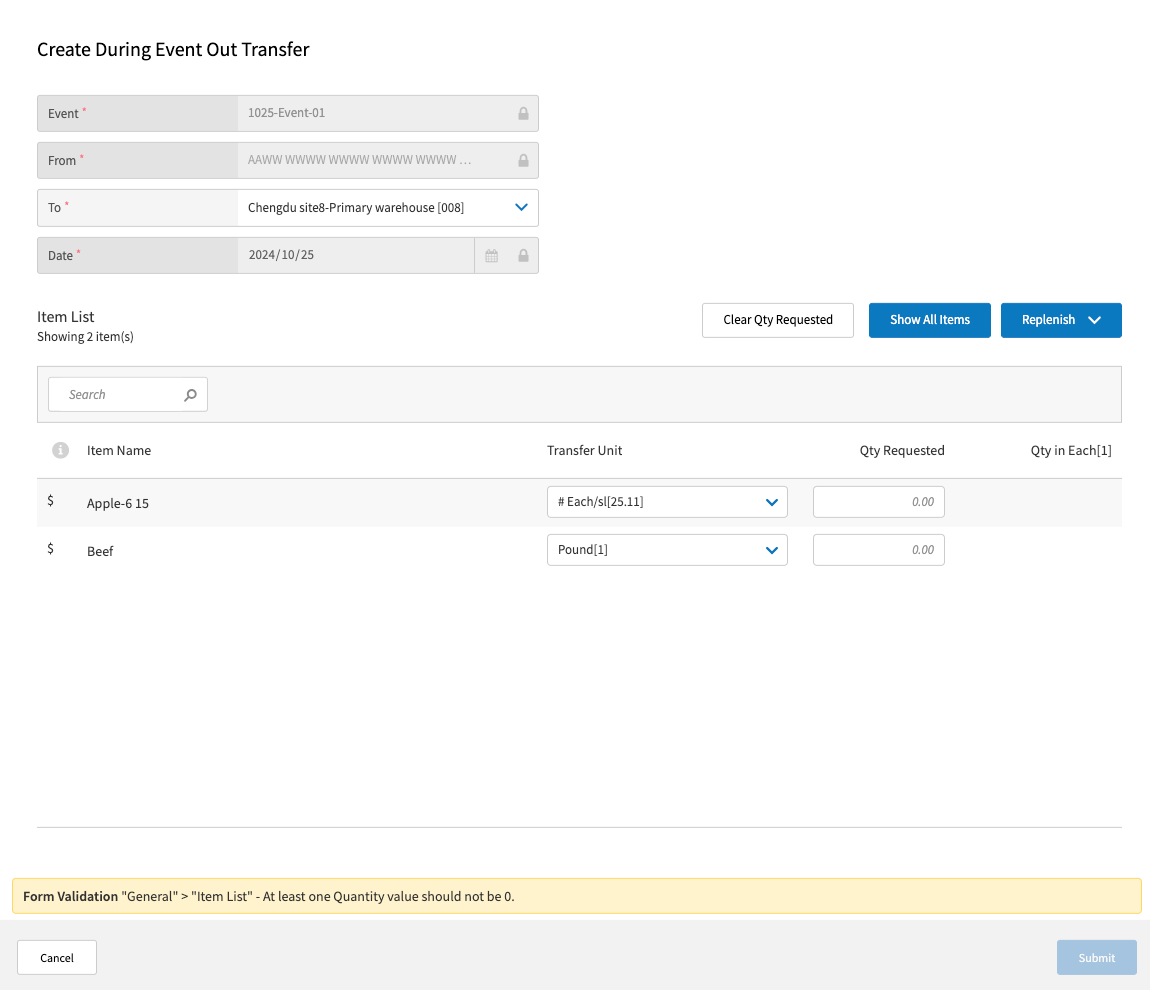Click the lock icon in Event field

coord(523,114)
